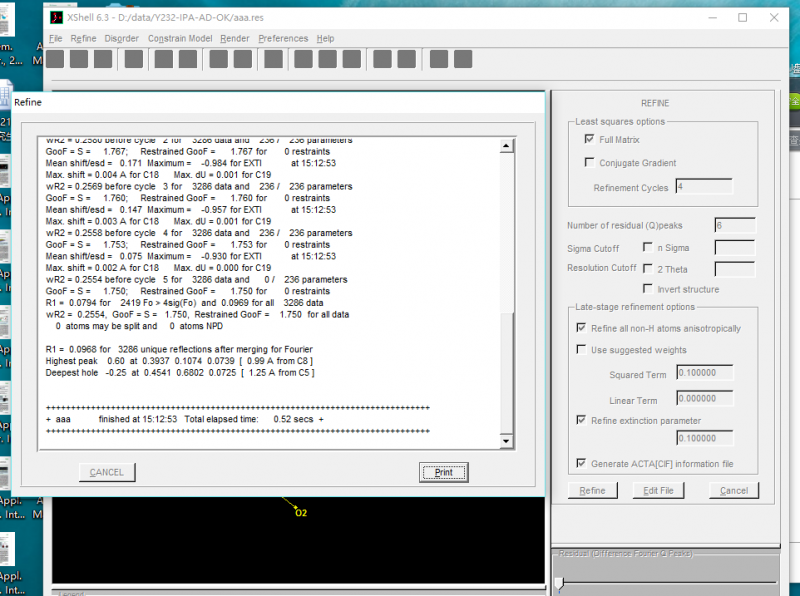Viewport: 800px width, 596px height.
Task: Click the Squared Term field
Action: (x=705, y=373)
